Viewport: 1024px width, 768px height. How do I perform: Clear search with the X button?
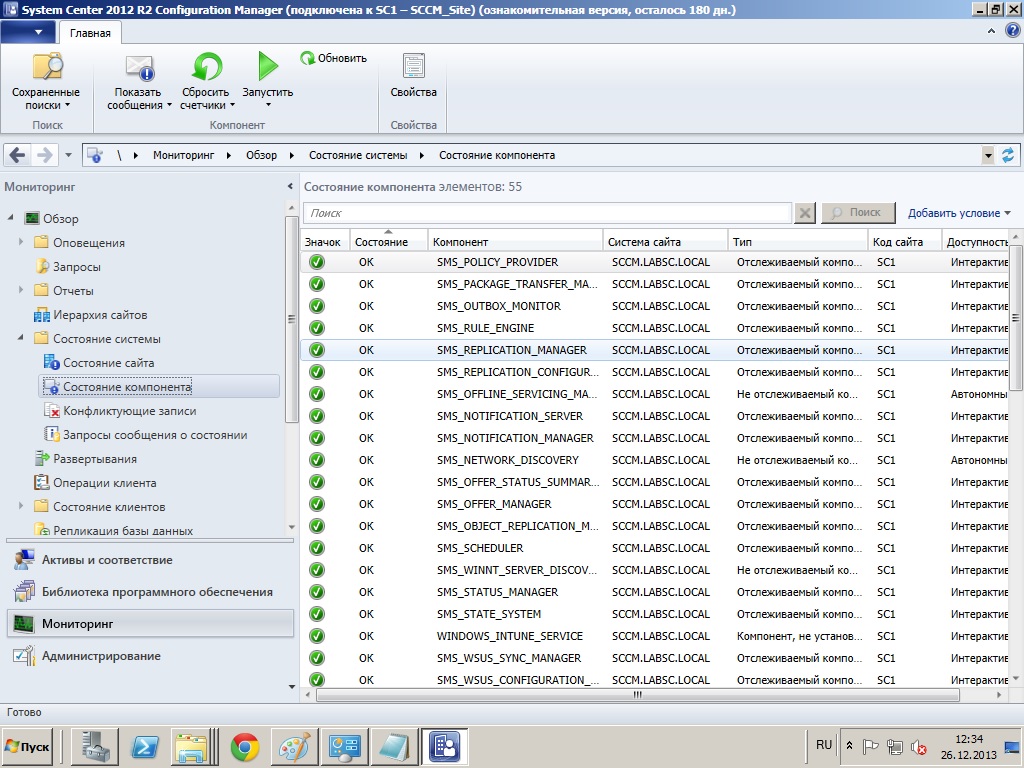(805, 213)
